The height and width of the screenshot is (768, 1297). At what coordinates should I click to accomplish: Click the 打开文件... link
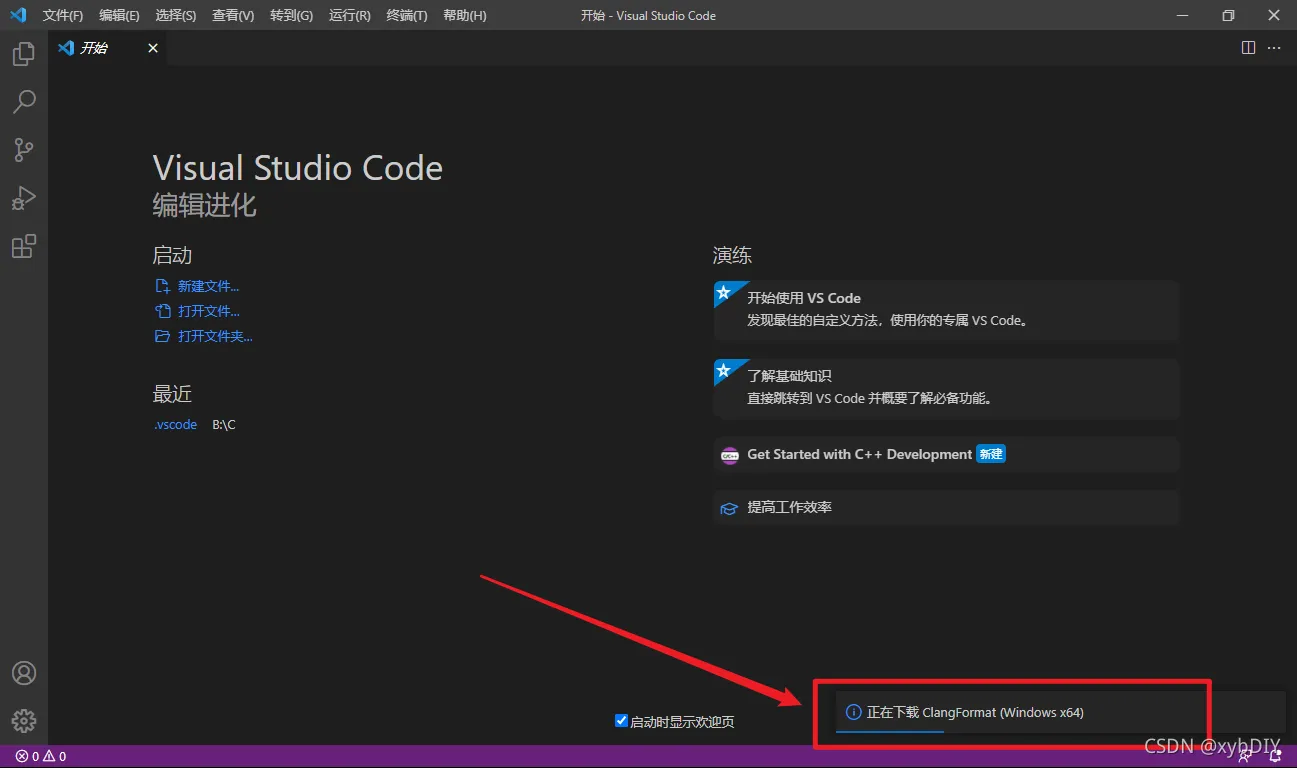click(208, 311)
